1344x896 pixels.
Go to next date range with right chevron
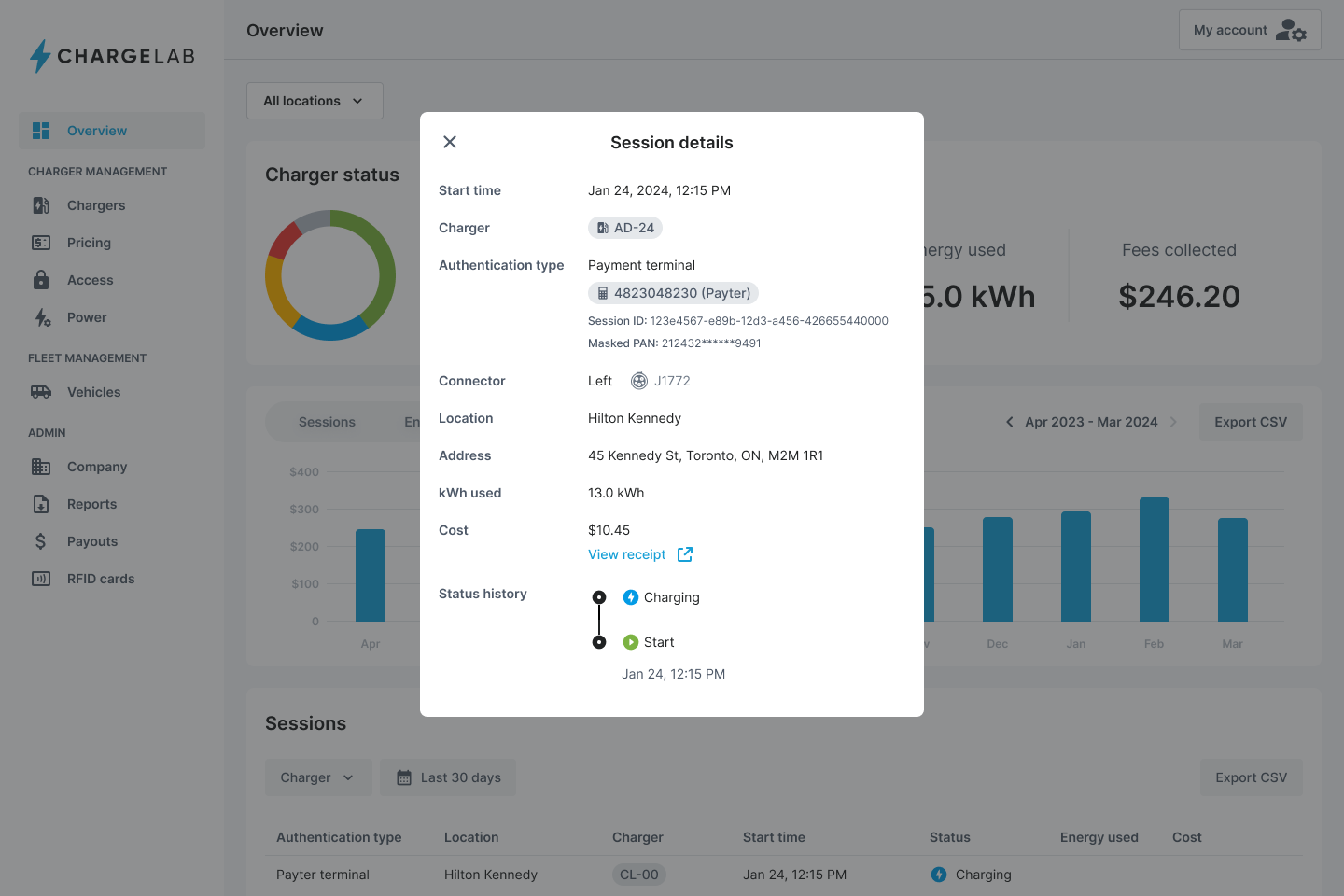pos(1173,422)
